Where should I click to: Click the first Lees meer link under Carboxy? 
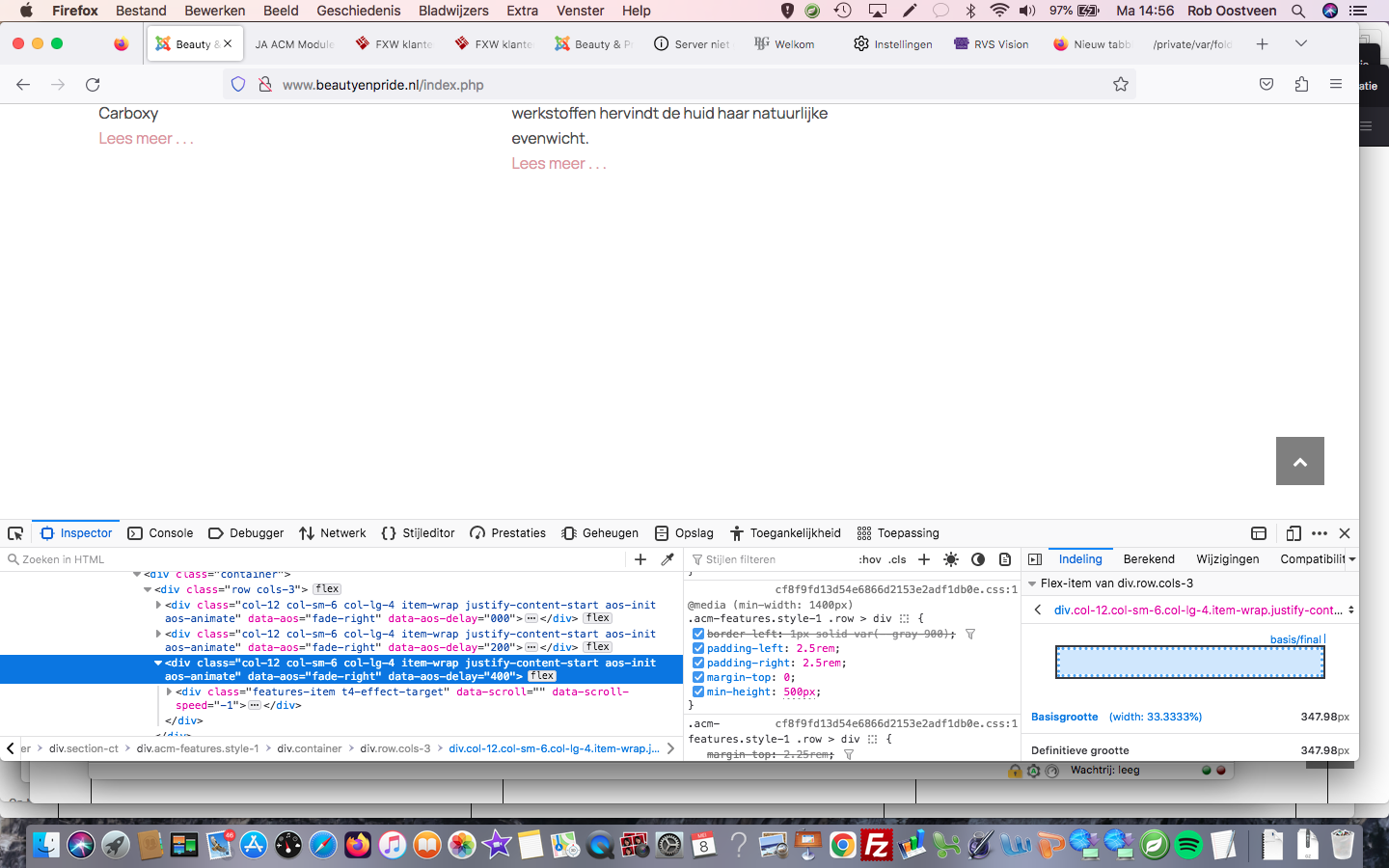pyautogui.click(x=146, y=139)
